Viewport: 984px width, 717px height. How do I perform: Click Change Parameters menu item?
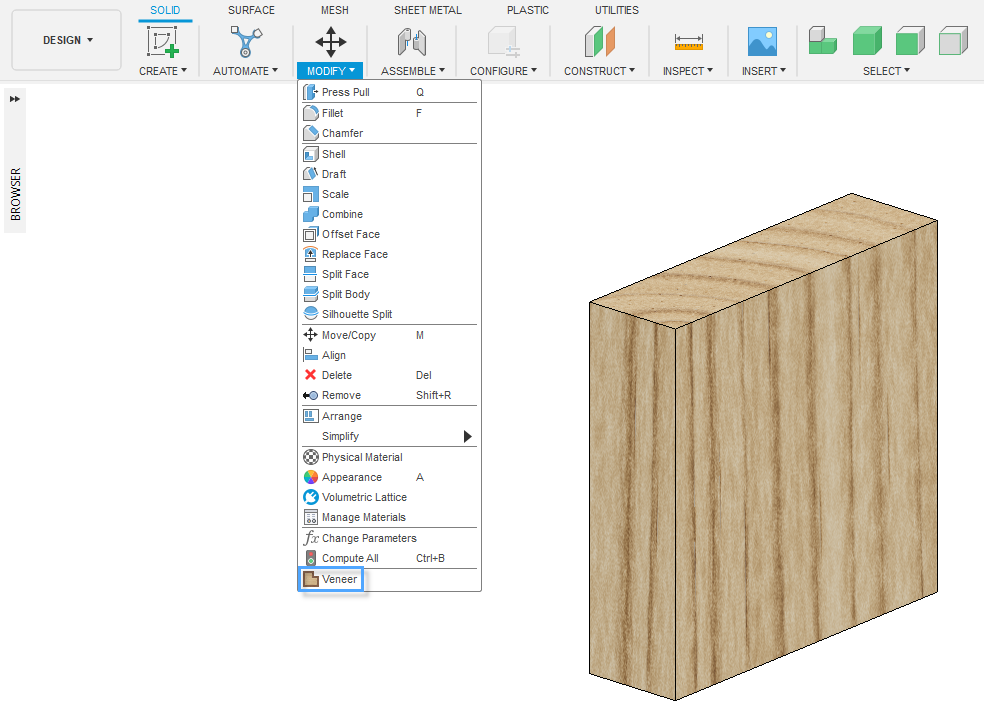[x=368, y=538]
